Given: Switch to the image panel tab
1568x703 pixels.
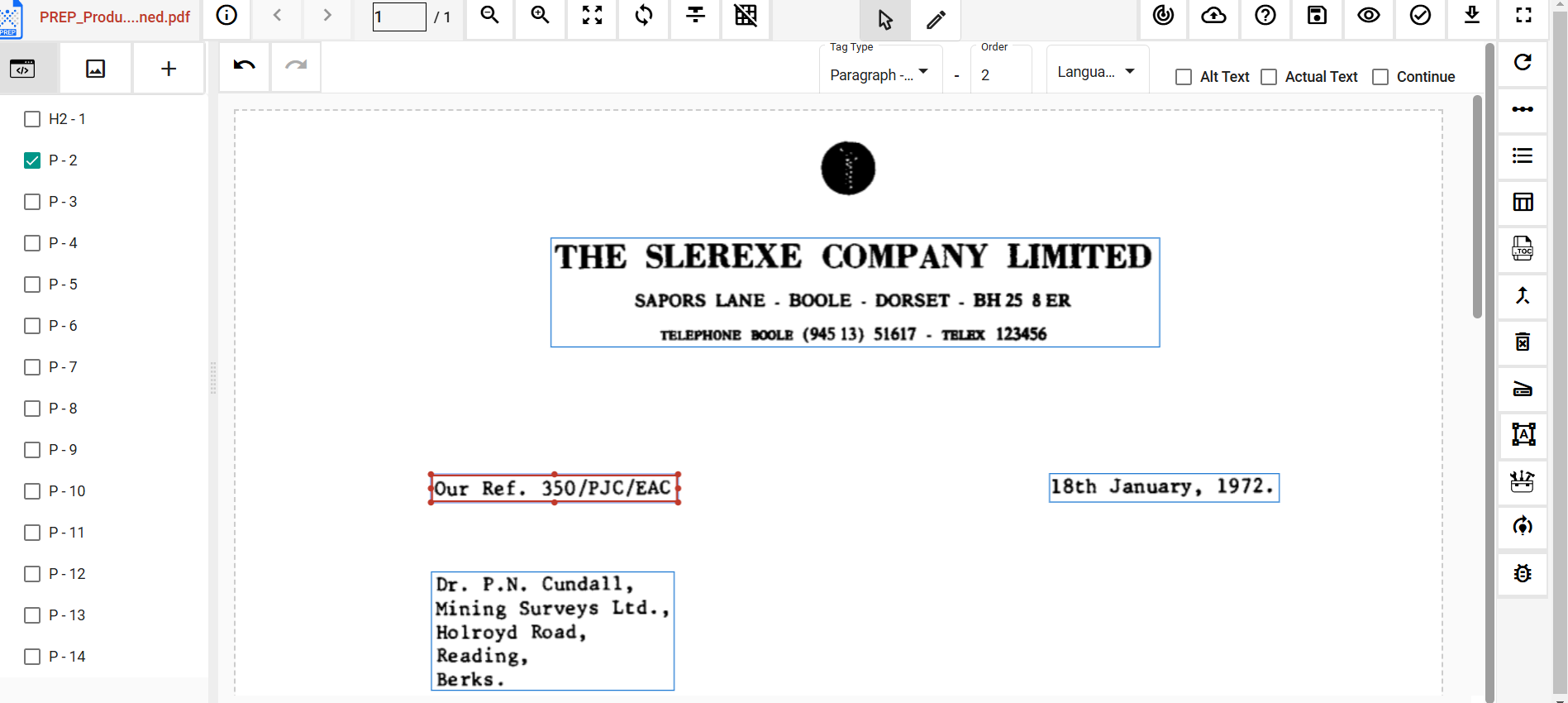Looking at the screenshot, I should pyautogui.click(x=96, y=69).
